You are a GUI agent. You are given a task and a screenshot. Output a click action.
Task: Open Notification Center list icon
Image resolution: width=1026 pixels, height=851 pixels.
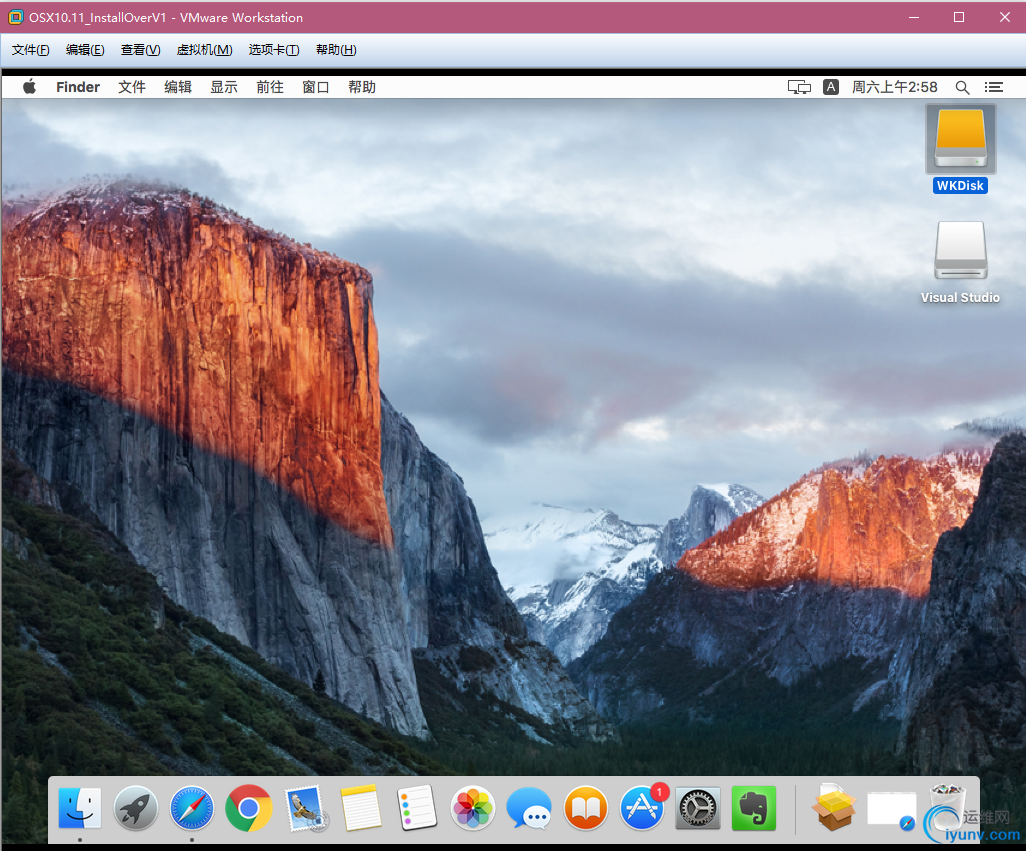coord(994,87)
